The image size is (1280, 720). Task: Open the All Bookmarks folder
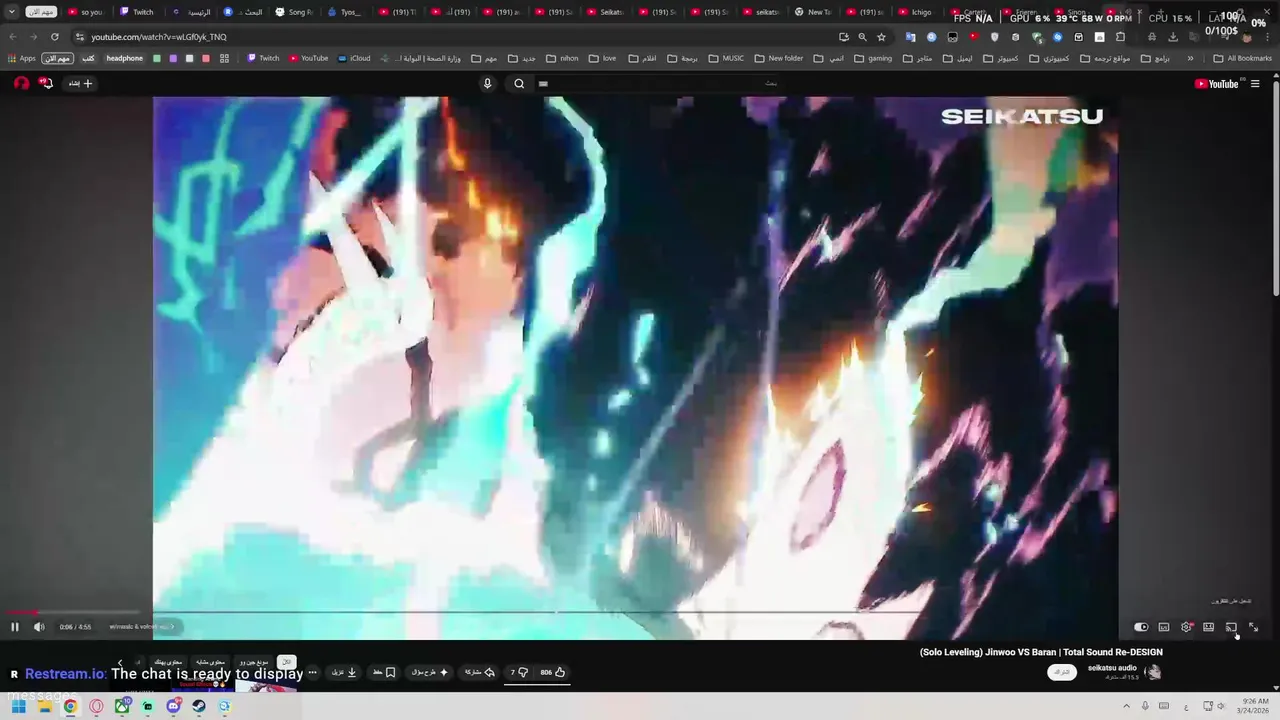click(x=1243, y=58)
